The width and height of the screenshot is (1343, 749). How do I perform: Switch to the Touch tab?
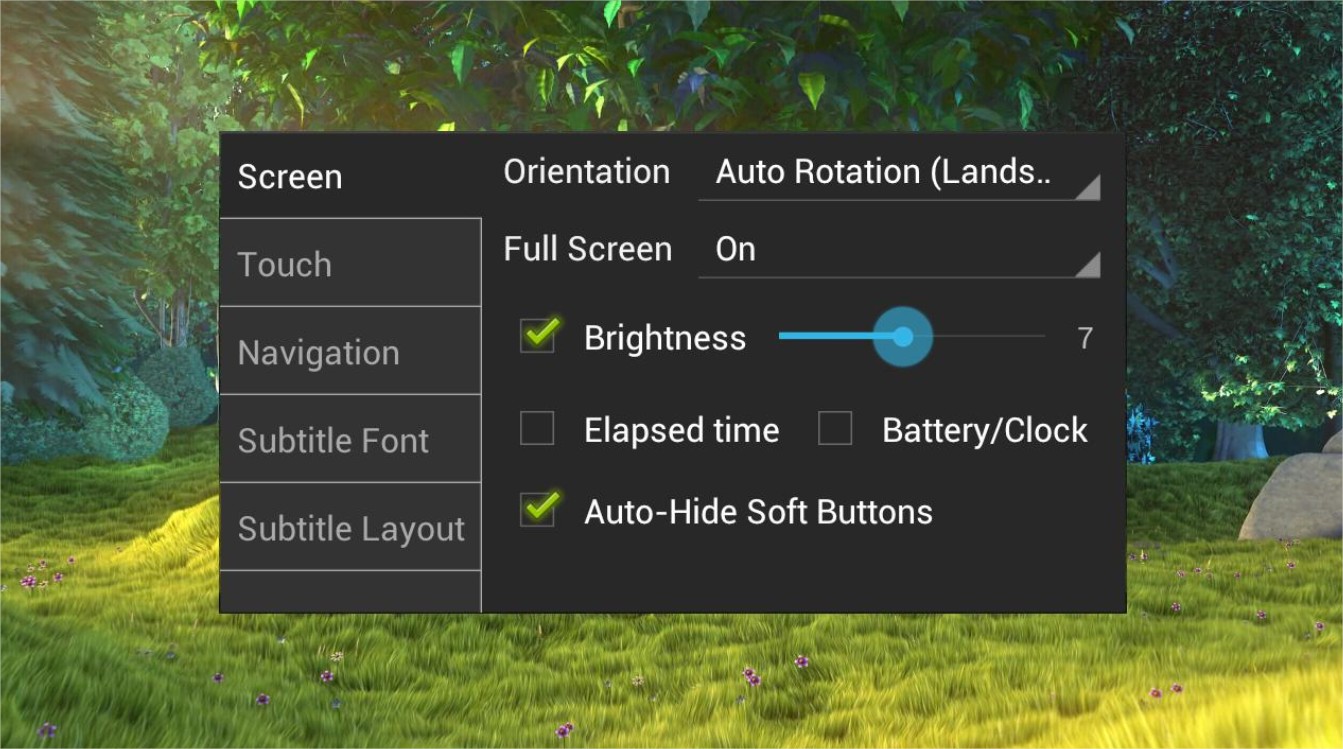(x=350, y=264)
